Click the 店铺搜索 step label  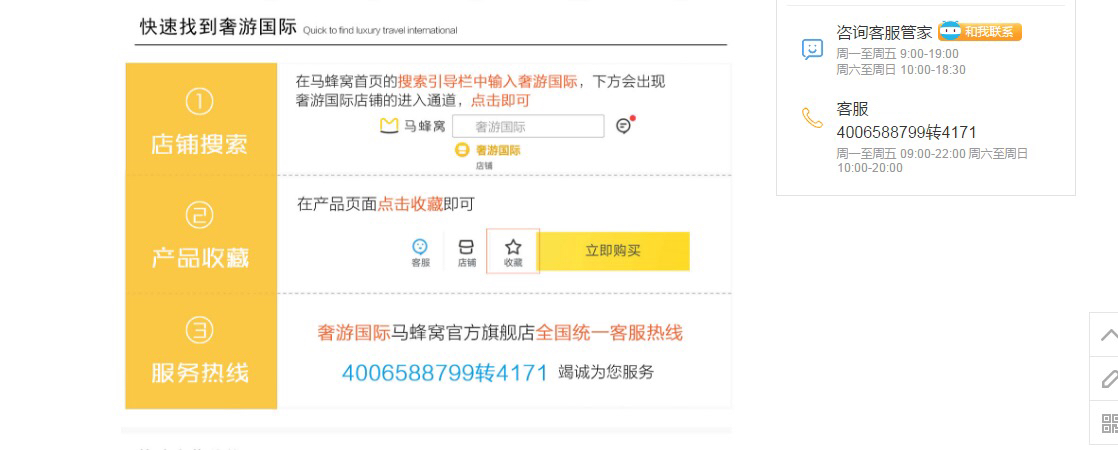(x=199, y=145)
